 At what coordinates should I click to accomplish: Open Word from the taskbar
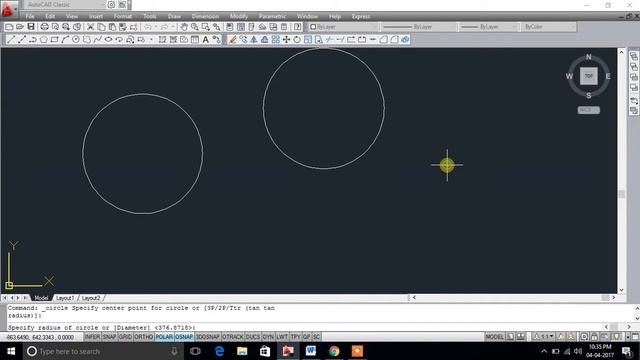pos(311,351)
